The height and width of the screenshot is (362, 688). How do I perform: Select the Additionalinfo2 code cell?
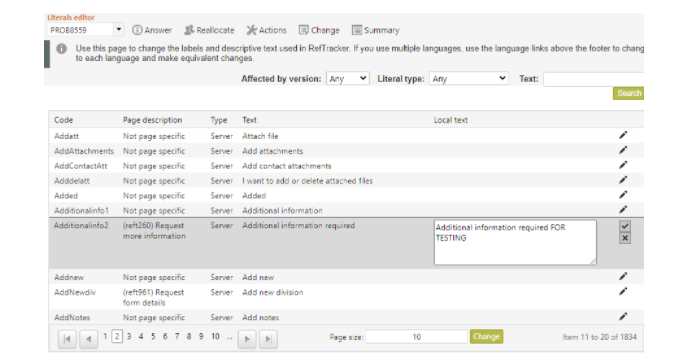[x=81, y=226]
